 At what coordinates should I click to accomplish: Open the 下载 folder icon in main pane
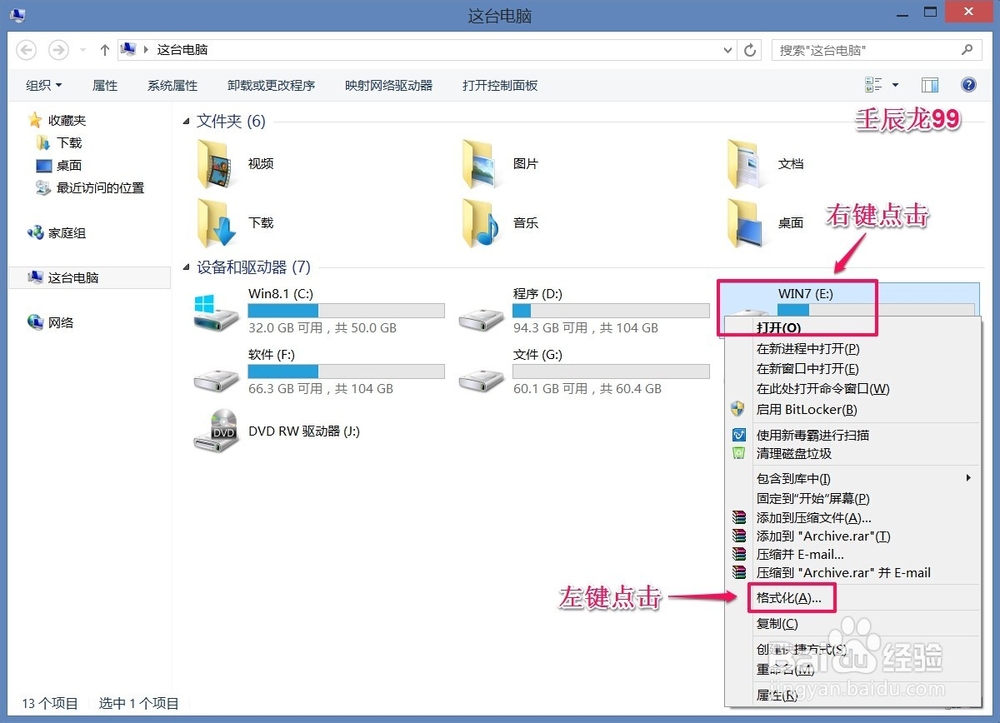[216, 223]
